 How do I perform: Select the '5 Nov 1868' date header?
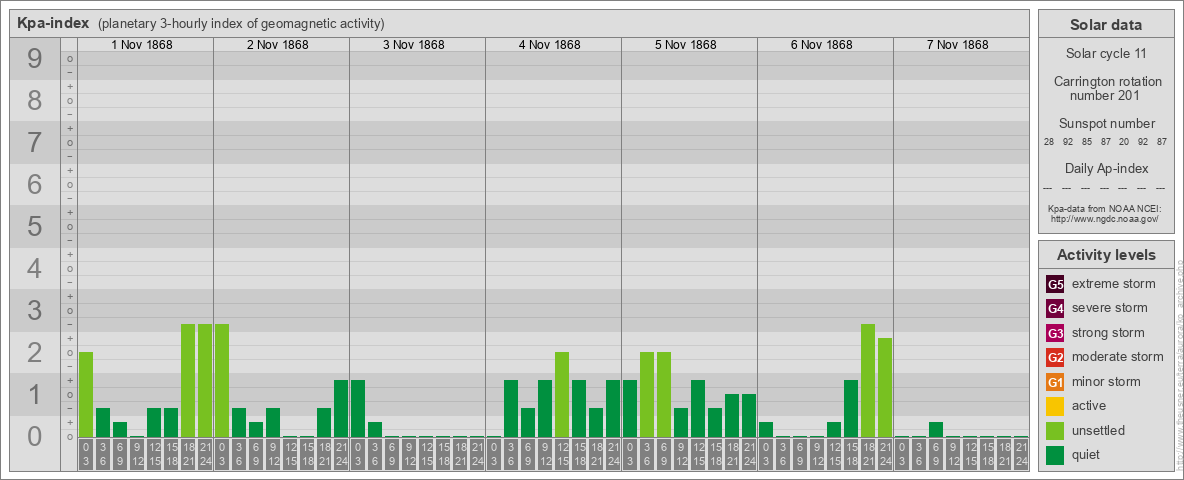(x=686, y=45)
